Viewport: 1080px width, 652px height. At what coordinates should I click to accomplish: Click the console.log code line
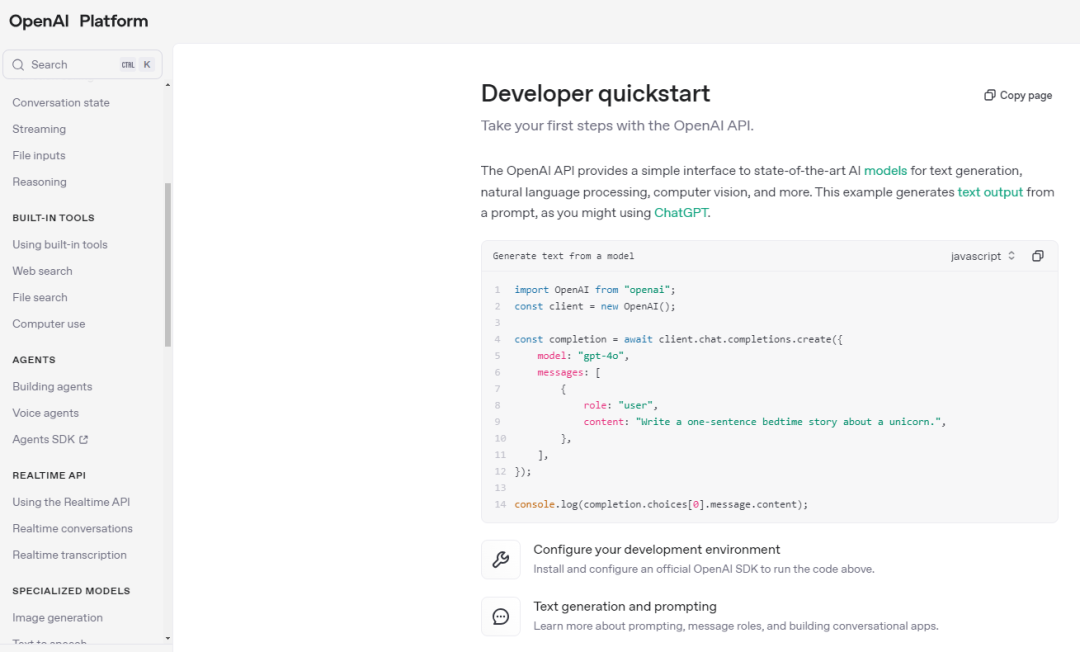661,505
